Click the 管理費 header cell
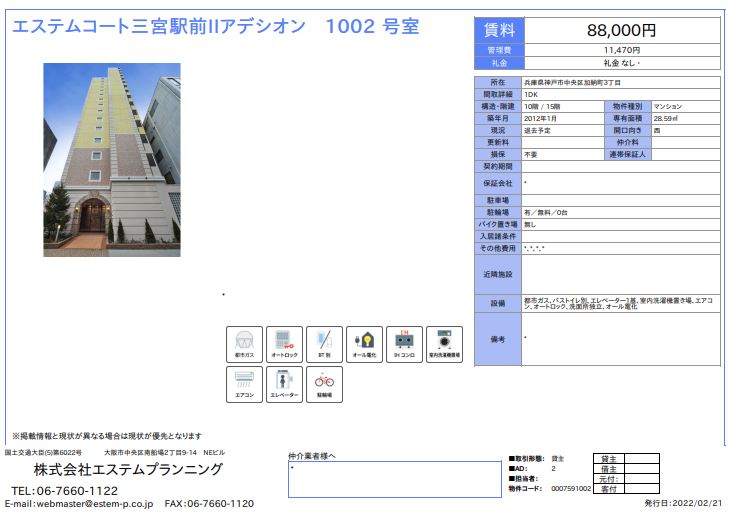734x524 pixels. tap(499, 50)
